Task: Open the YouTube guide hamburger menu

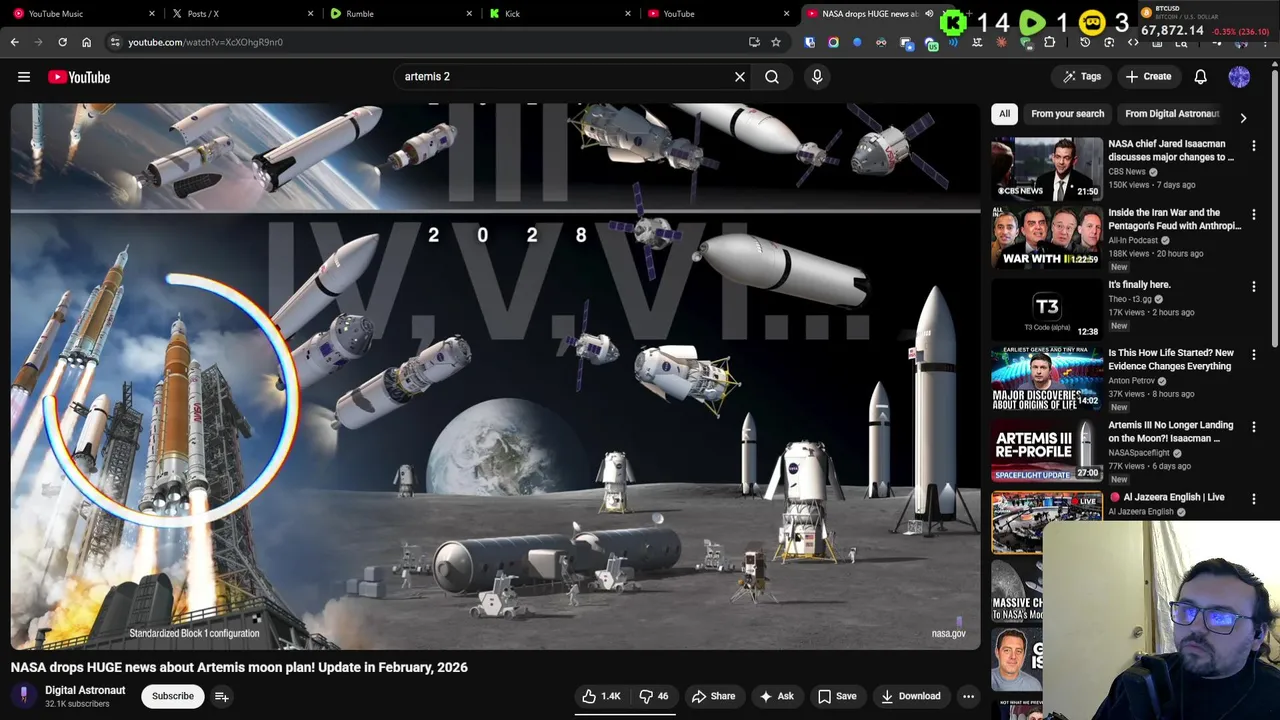Action: coord(24,77)
